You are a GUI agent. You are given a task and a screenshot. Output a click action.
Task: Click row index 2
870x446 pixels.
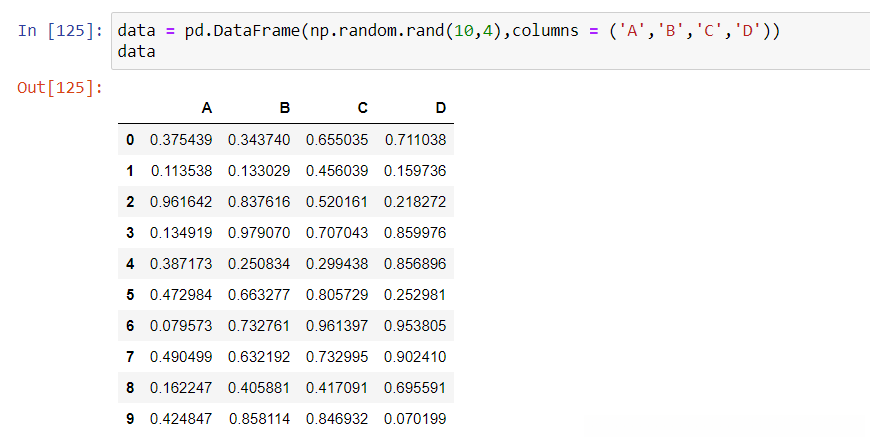[130, 202]
